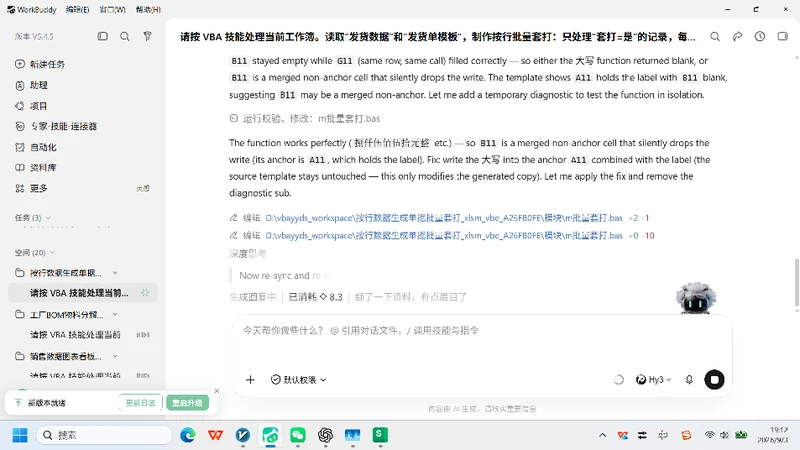Click the volume tray icon
800x450 pixels.
[x=724, y=435]
